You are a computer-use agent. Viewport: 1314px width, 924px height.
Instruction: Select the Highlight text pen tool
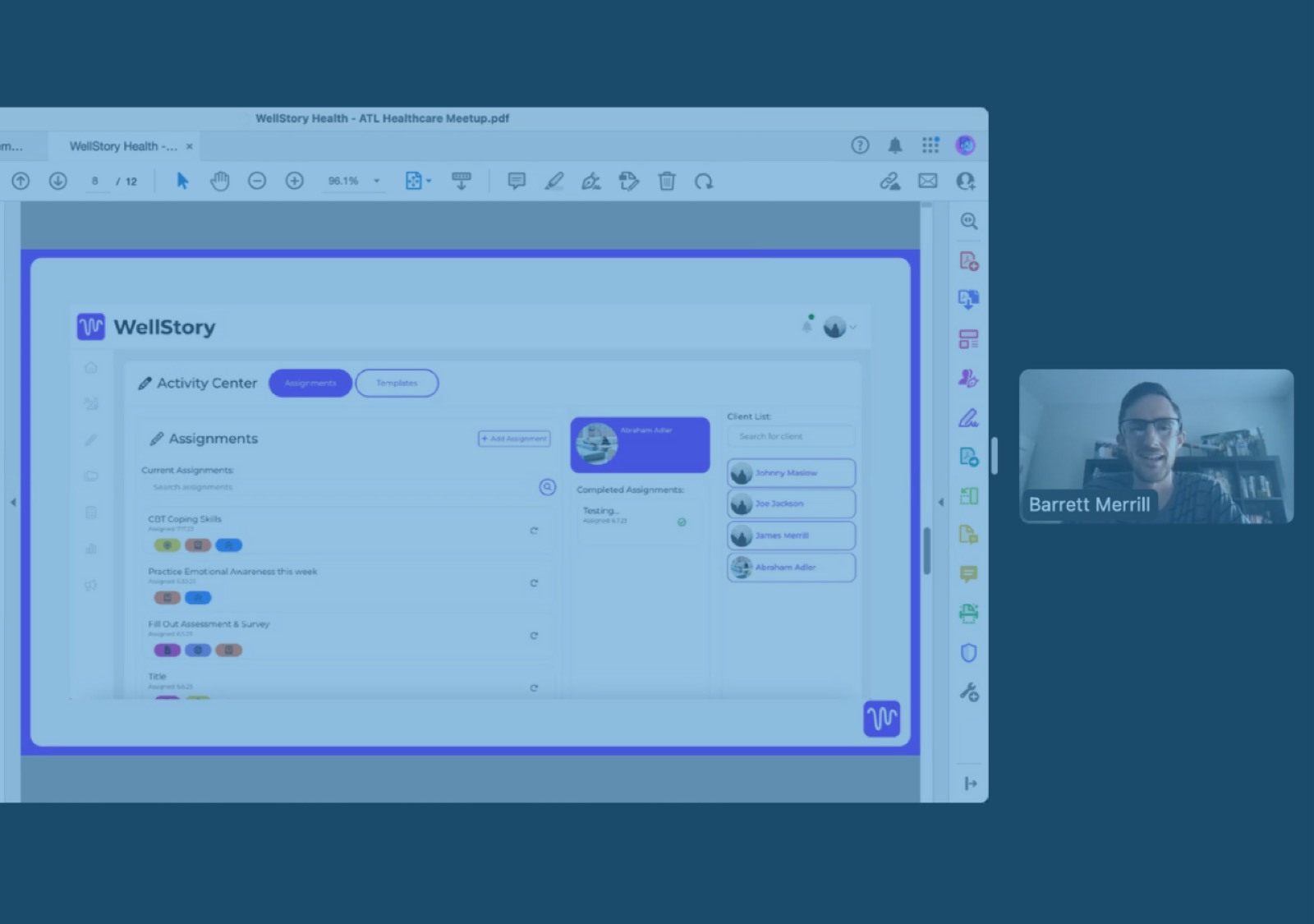[x=554, y=181]
